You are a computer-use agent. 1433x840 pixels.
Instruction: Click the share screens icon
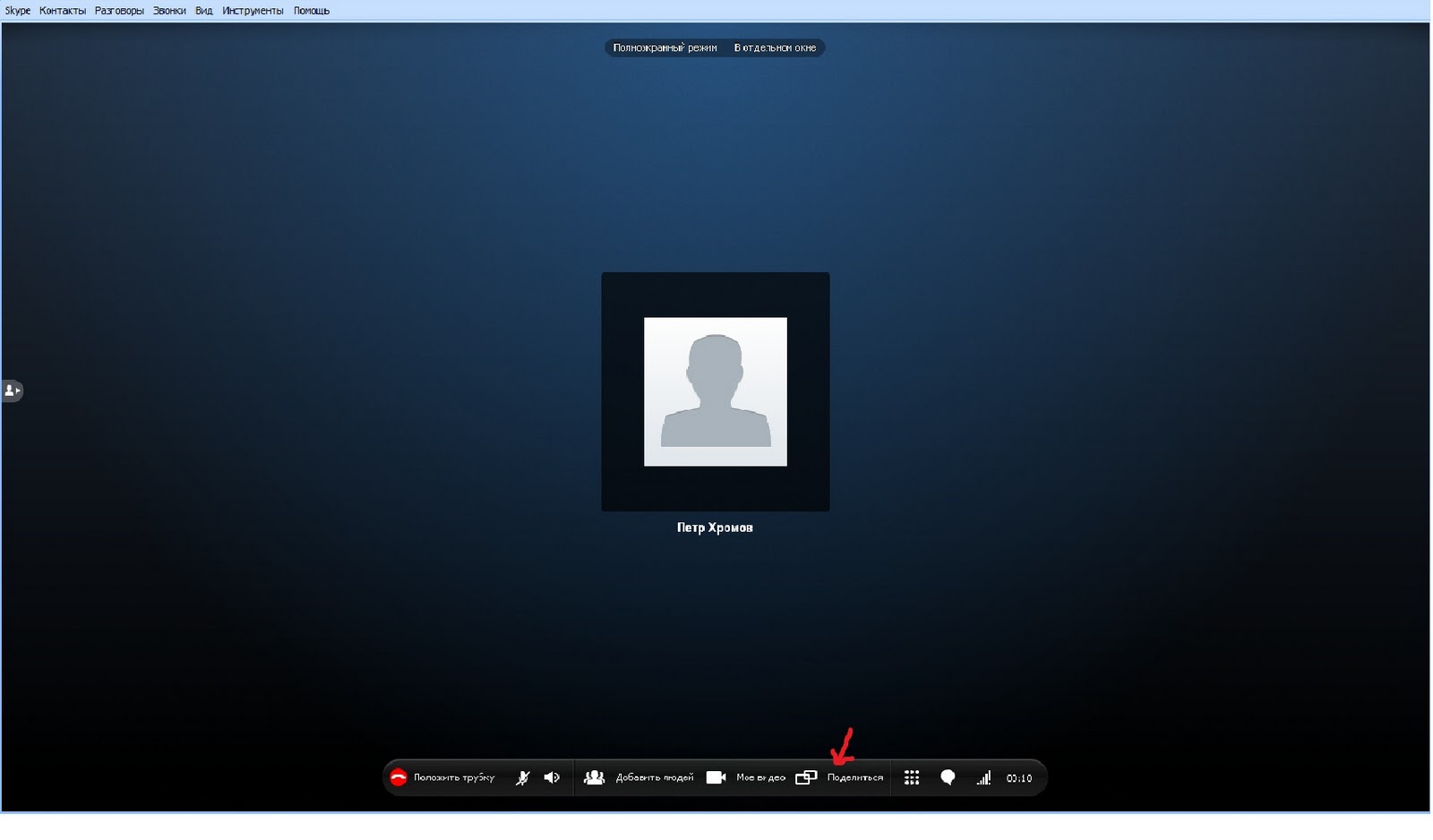[x=806, y=777]
